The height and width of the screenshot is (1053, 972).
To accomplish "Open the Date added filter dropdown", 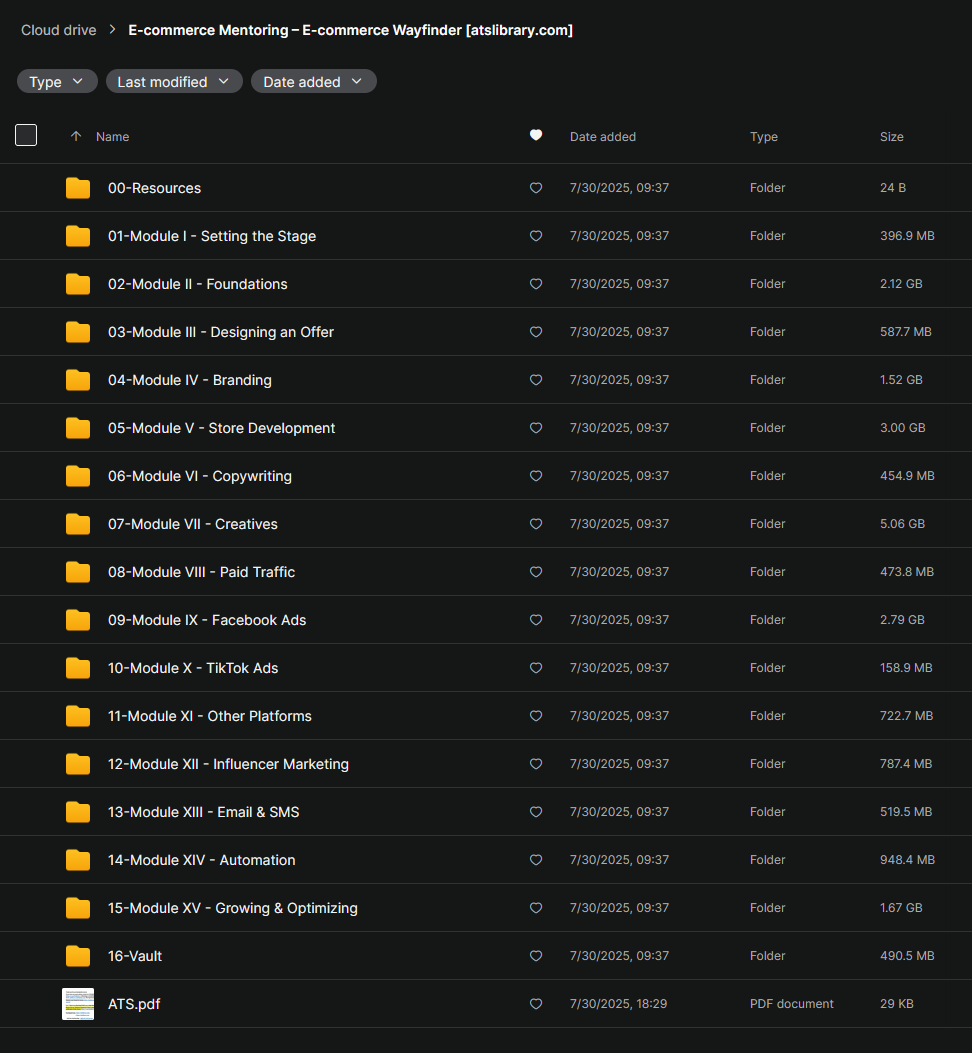I will [313, 82].
